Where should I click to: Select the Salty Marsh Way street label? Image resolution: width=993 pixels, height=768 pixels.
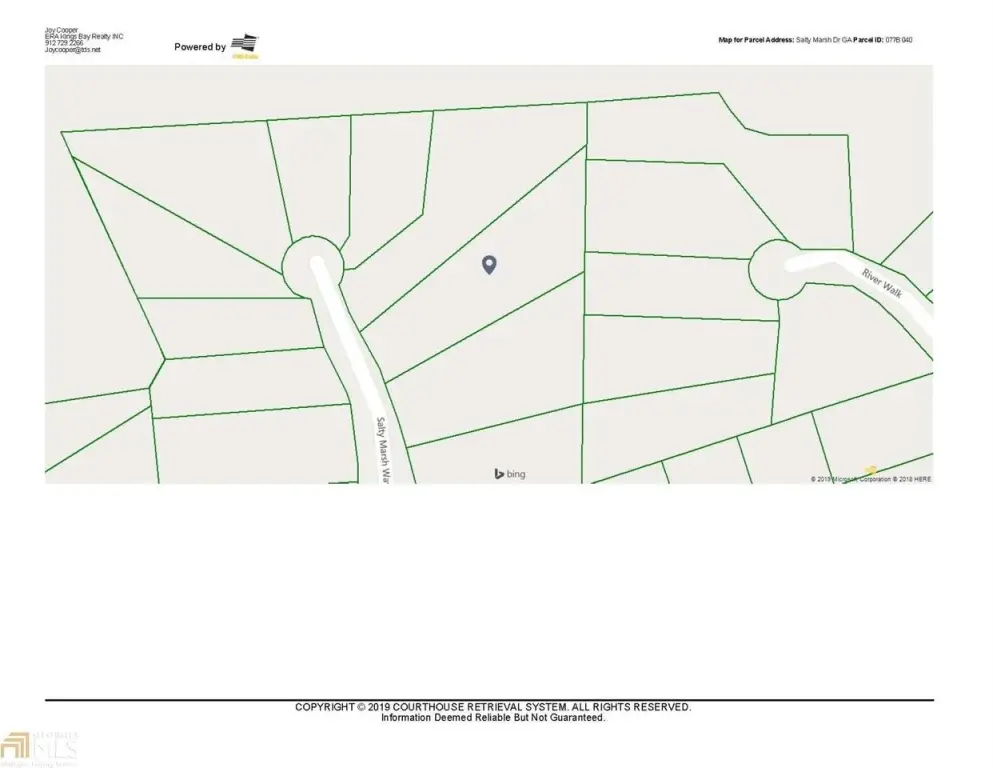pos(381,450)
